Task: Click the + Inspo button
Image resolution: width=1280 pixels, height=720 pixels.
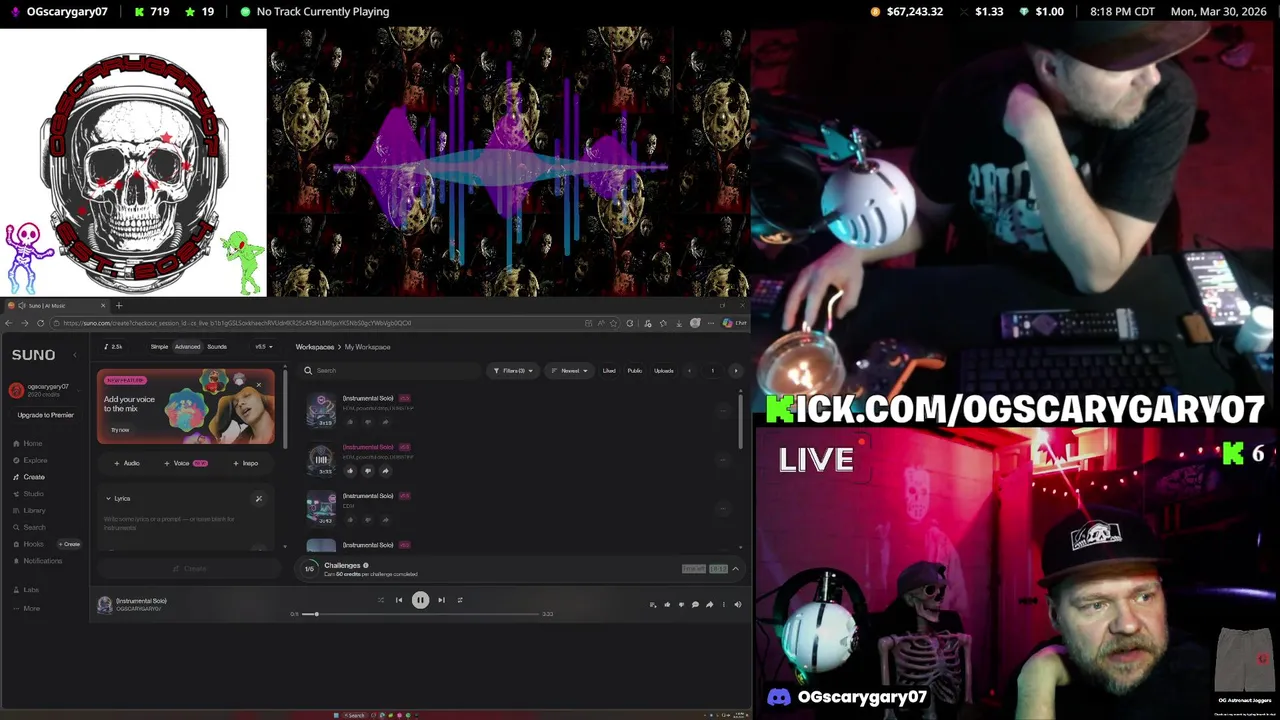Action: 245,463
